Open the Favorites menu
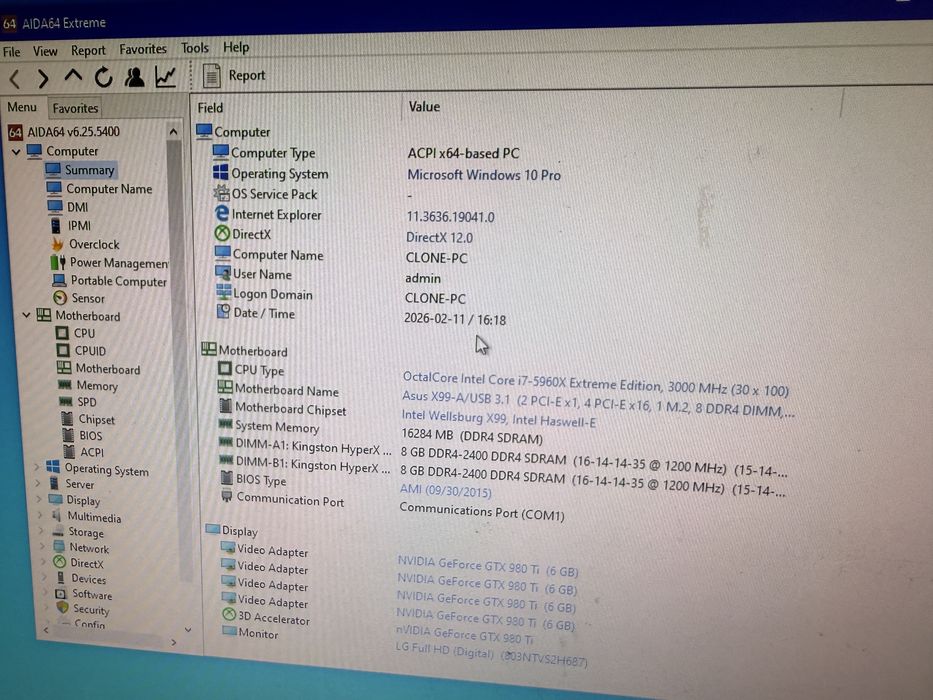Image resolution: width=933 pixels, height=700 pixels. pyautogui.click(x=143, y=49)
